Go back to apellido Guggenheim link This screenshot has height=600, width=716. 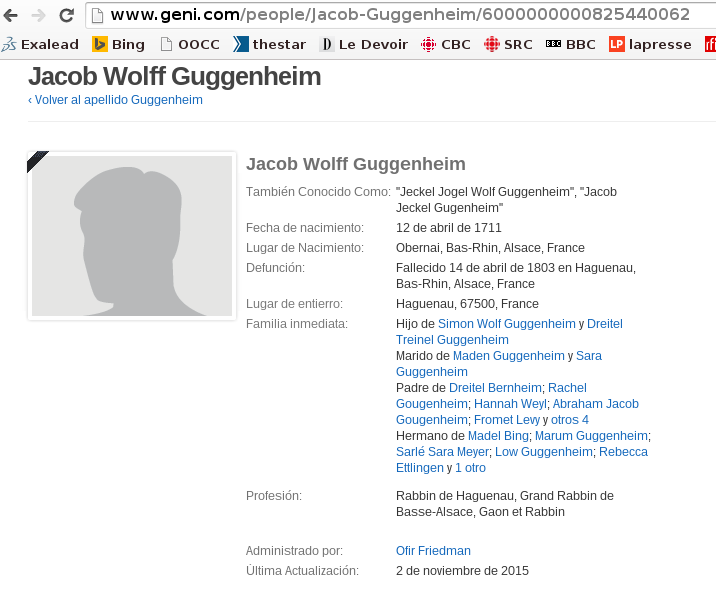point(115,100)
